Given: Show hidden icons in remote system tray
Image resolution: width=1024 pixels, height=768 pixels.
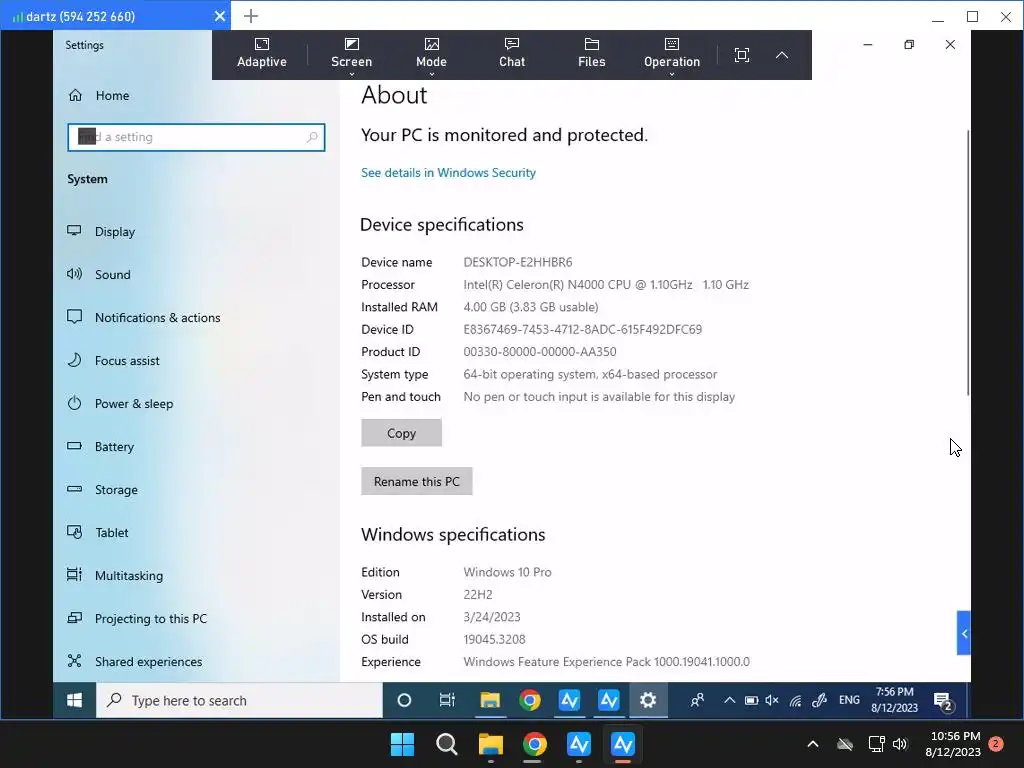Looking at the screenshot, I should pyautogui.click(x=729, y=700).
